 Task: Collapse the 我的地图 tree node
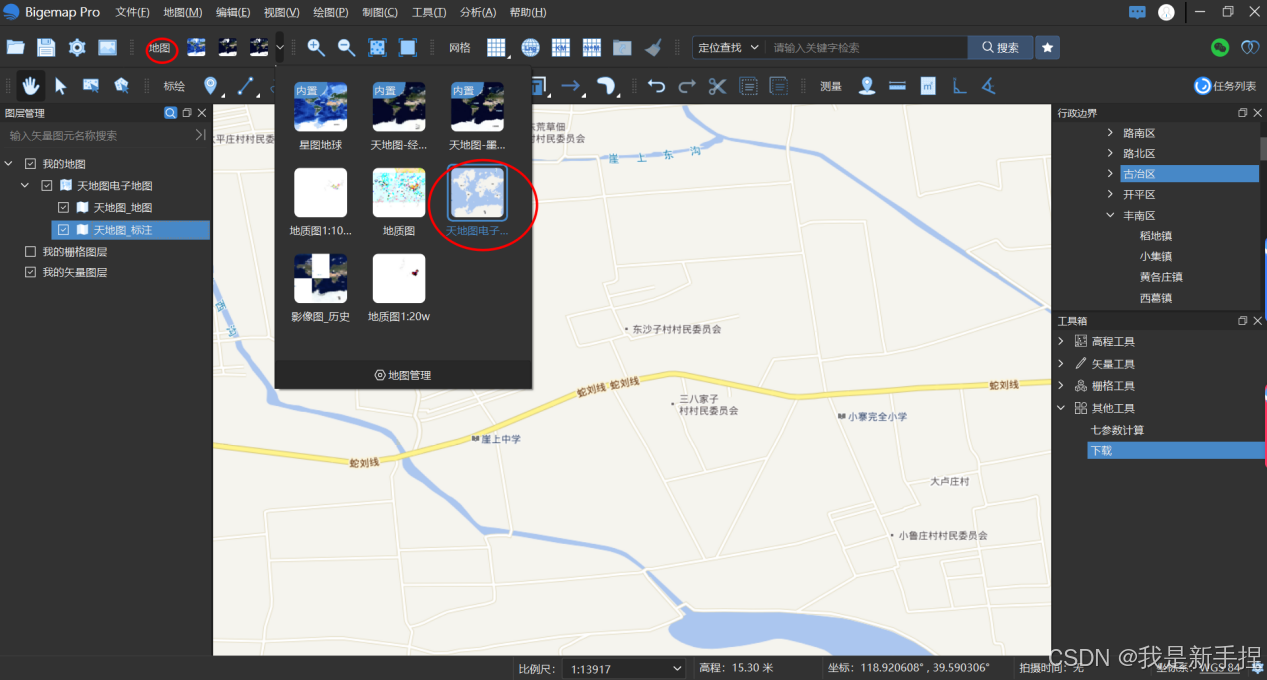pyautogui.click(x=9, y=164)
